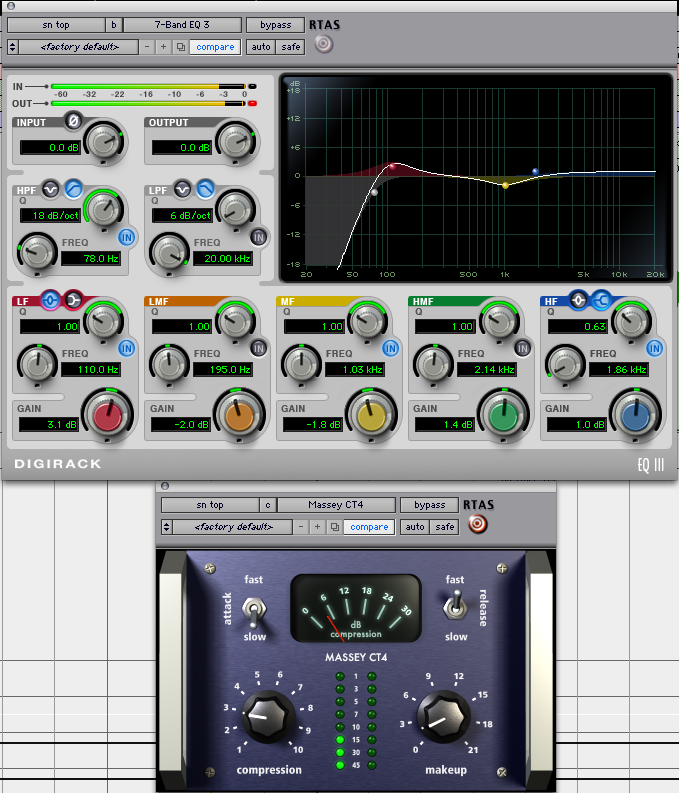Select the LF shelf filter type icon
This screenshot has width=679, height=793.
73,300
